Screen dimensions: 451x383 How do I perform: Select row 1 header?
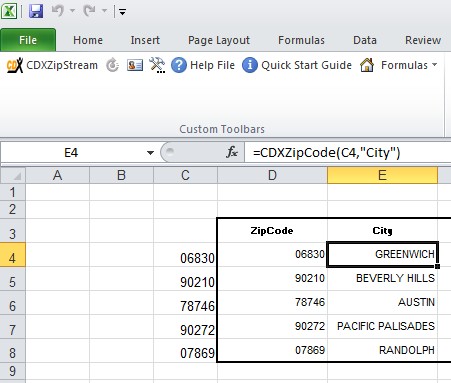coord(13,192)
